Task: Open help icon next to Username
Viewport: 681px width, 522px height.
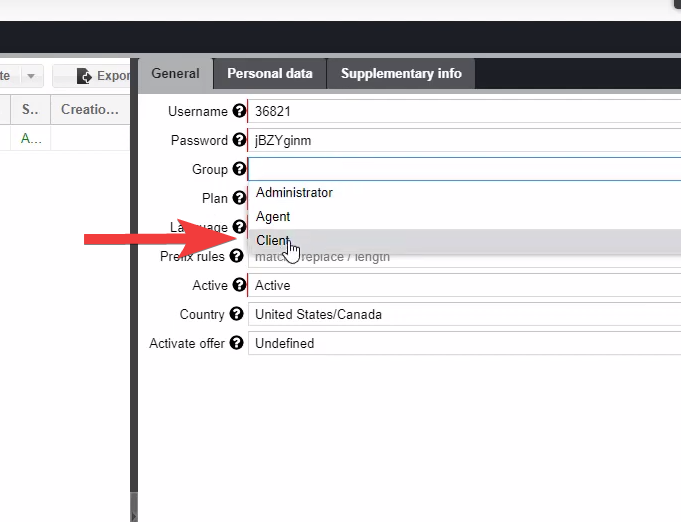Action: click(239, 111)
